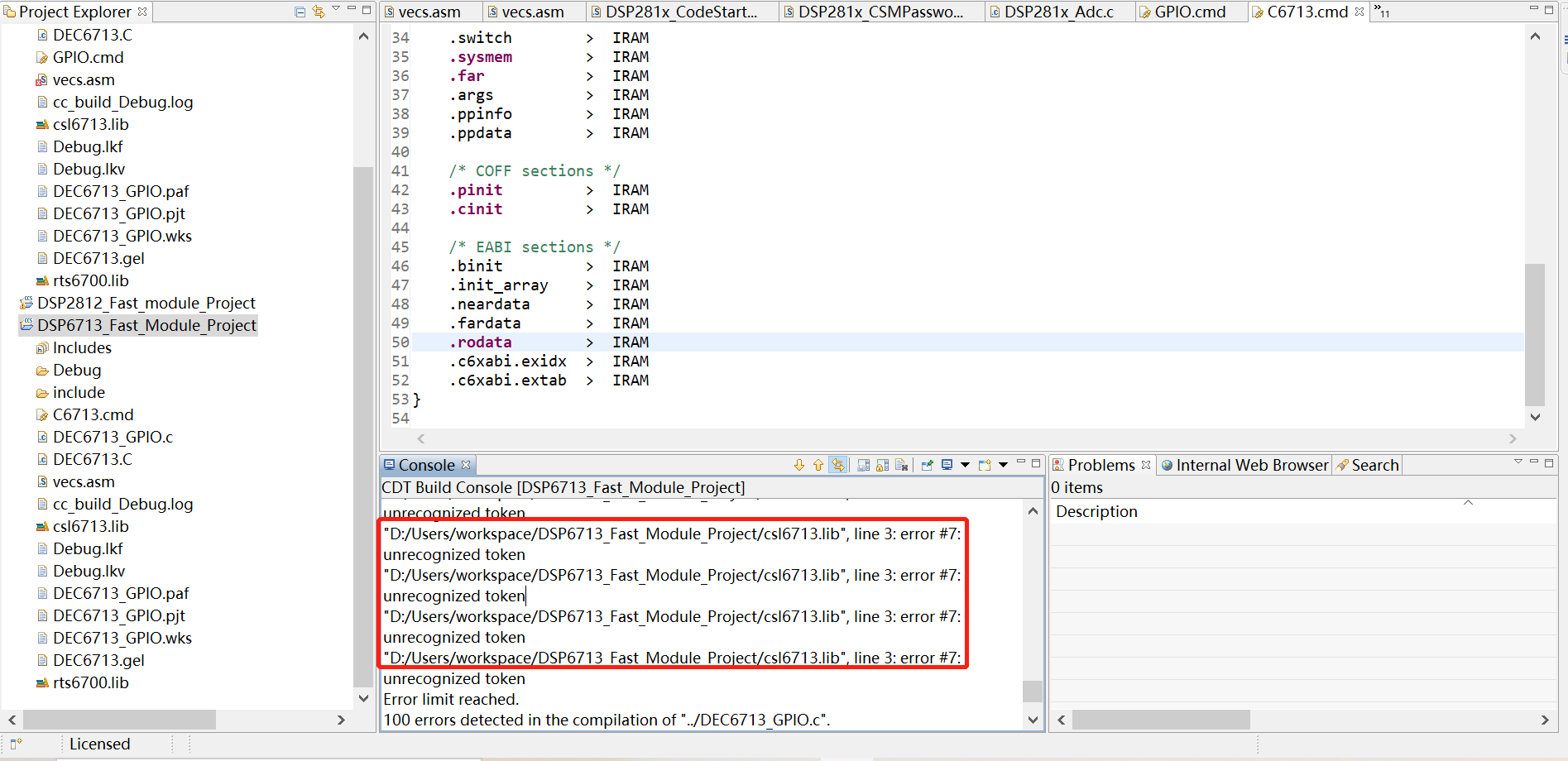Click the COFF sections comment line
This screenshot has width=1568, height=761.
534,171
